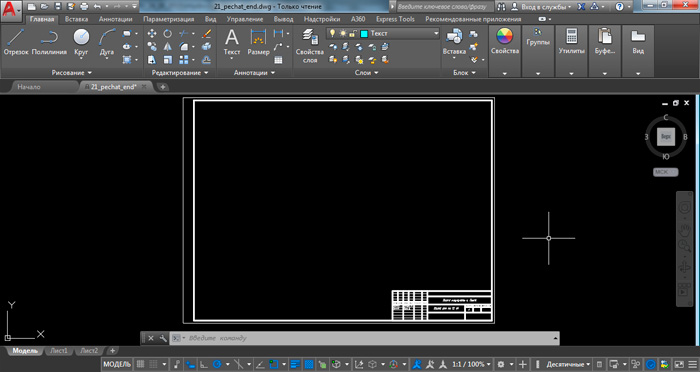Toggle the grid display in status bar
700x372 pixels.
point(140,364)
